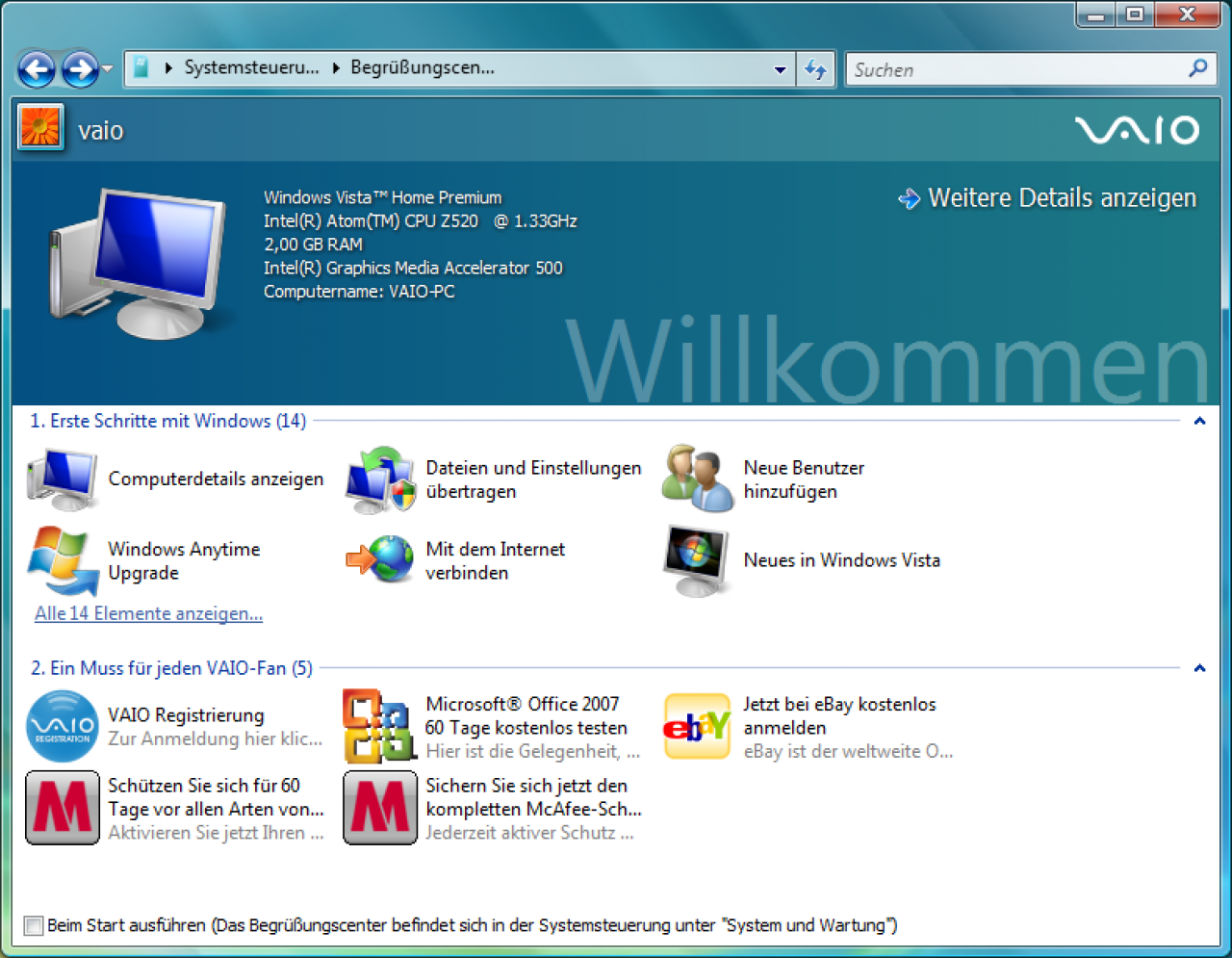Viewport: 1232px width, 958px height.
Task: Click the Mit dem Internet verbinden globe icon
Action: [380, 559]
